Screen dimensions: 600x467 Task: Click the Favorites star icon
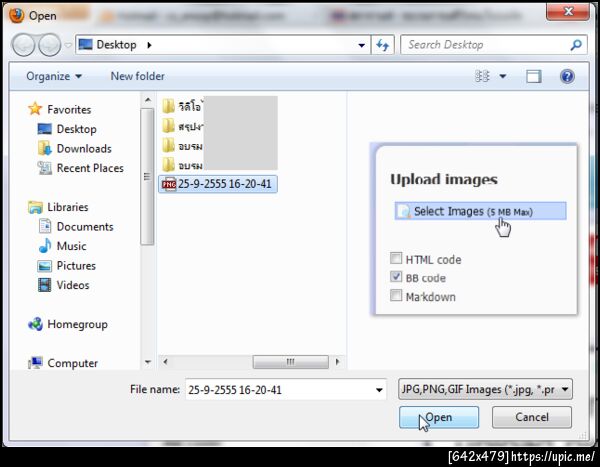[35, 109]
